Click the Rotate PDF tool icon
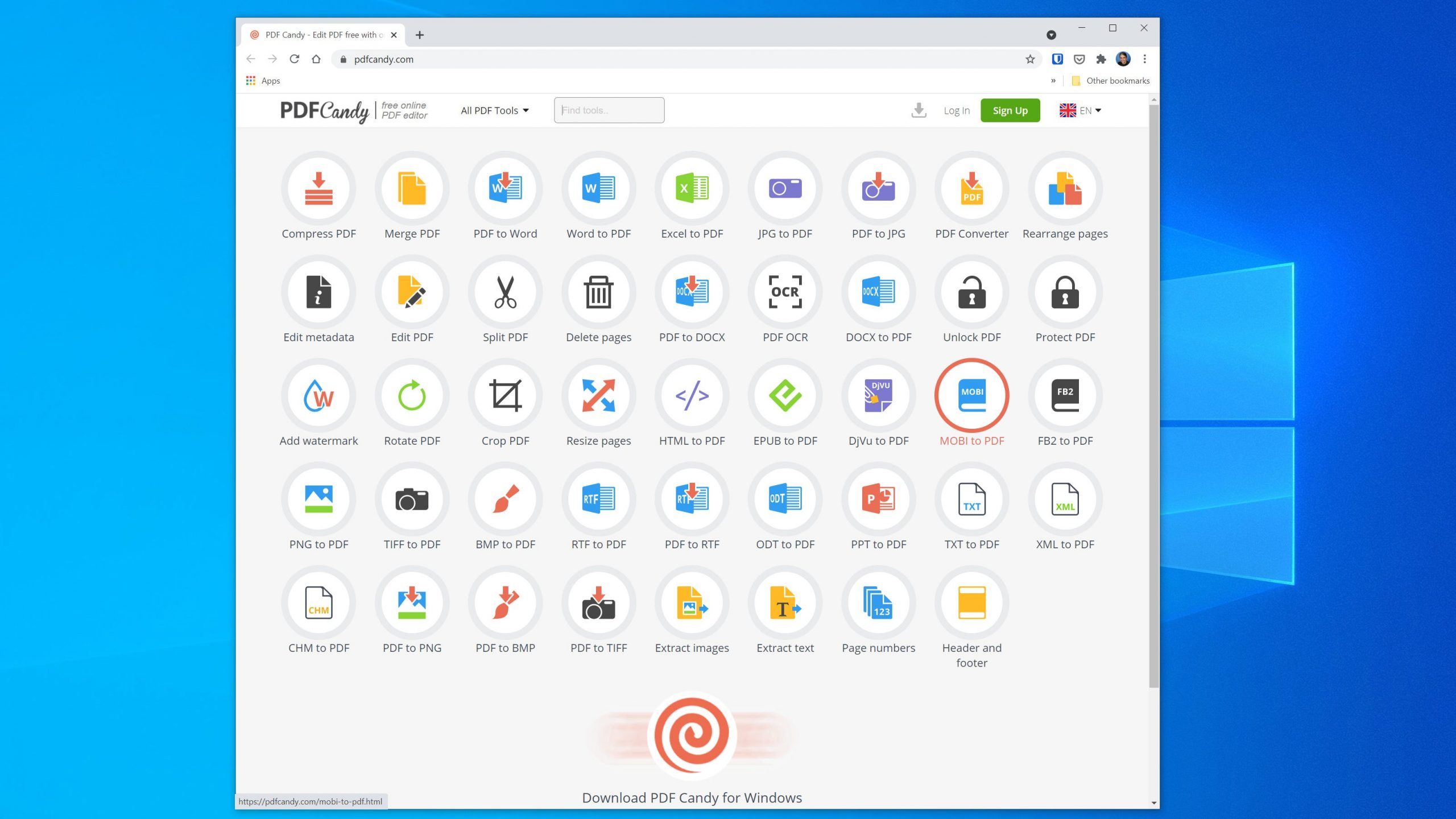 [412, 395]
